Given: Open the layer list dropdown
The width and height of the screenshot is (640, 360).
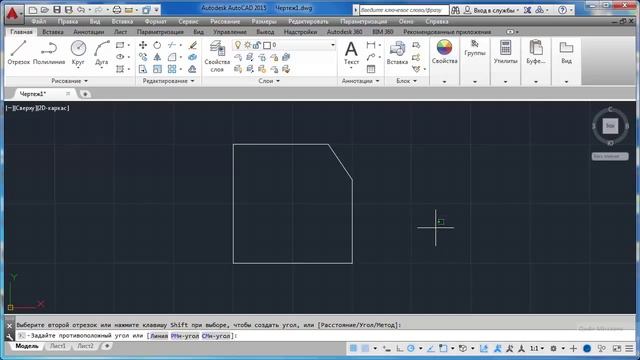Looking at the screenshot, I should [333, 45].
